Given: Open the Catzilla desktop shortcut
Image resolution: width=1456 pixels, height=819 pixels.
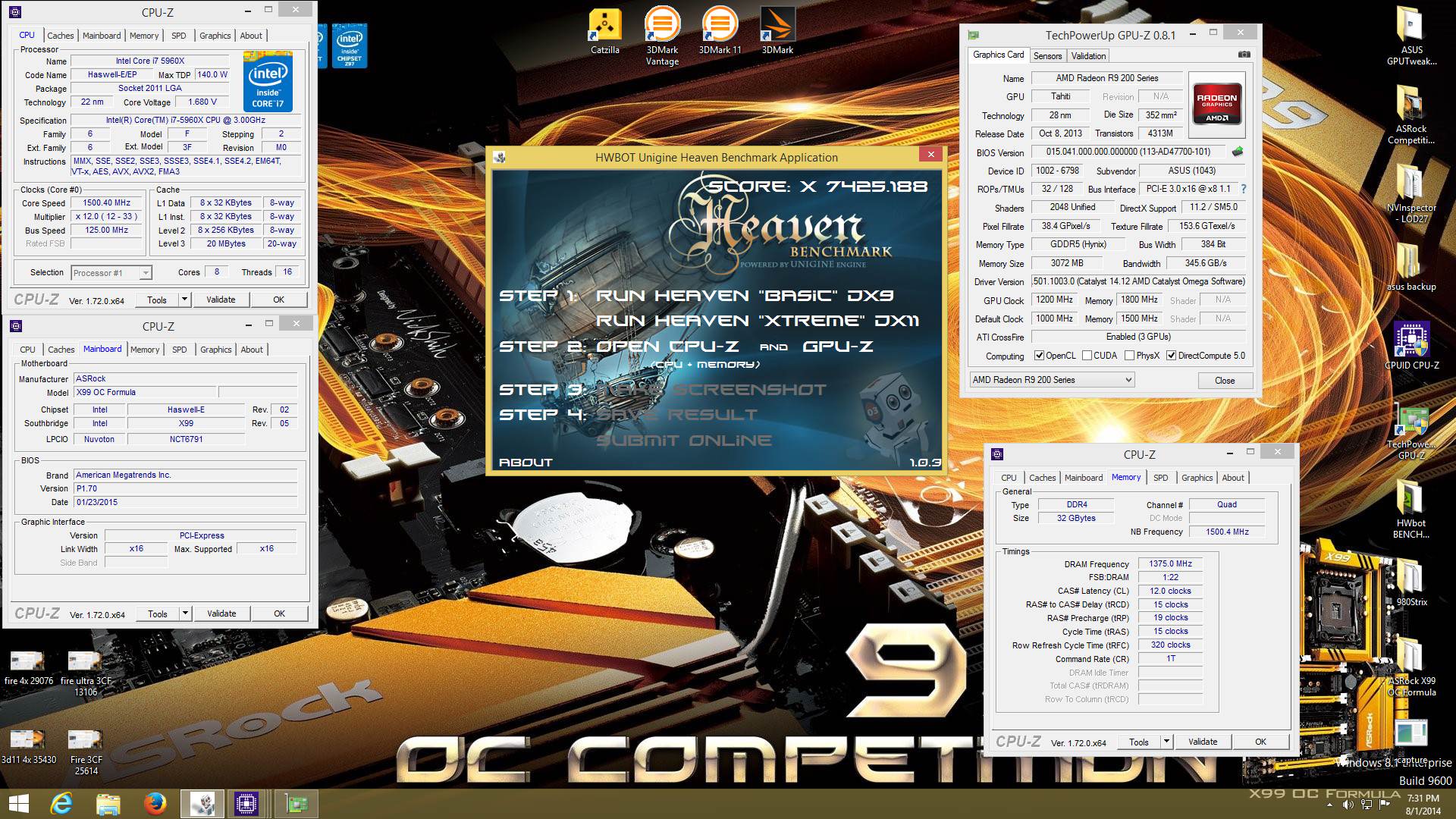Looking at the screenshot, I should point(605,31).
